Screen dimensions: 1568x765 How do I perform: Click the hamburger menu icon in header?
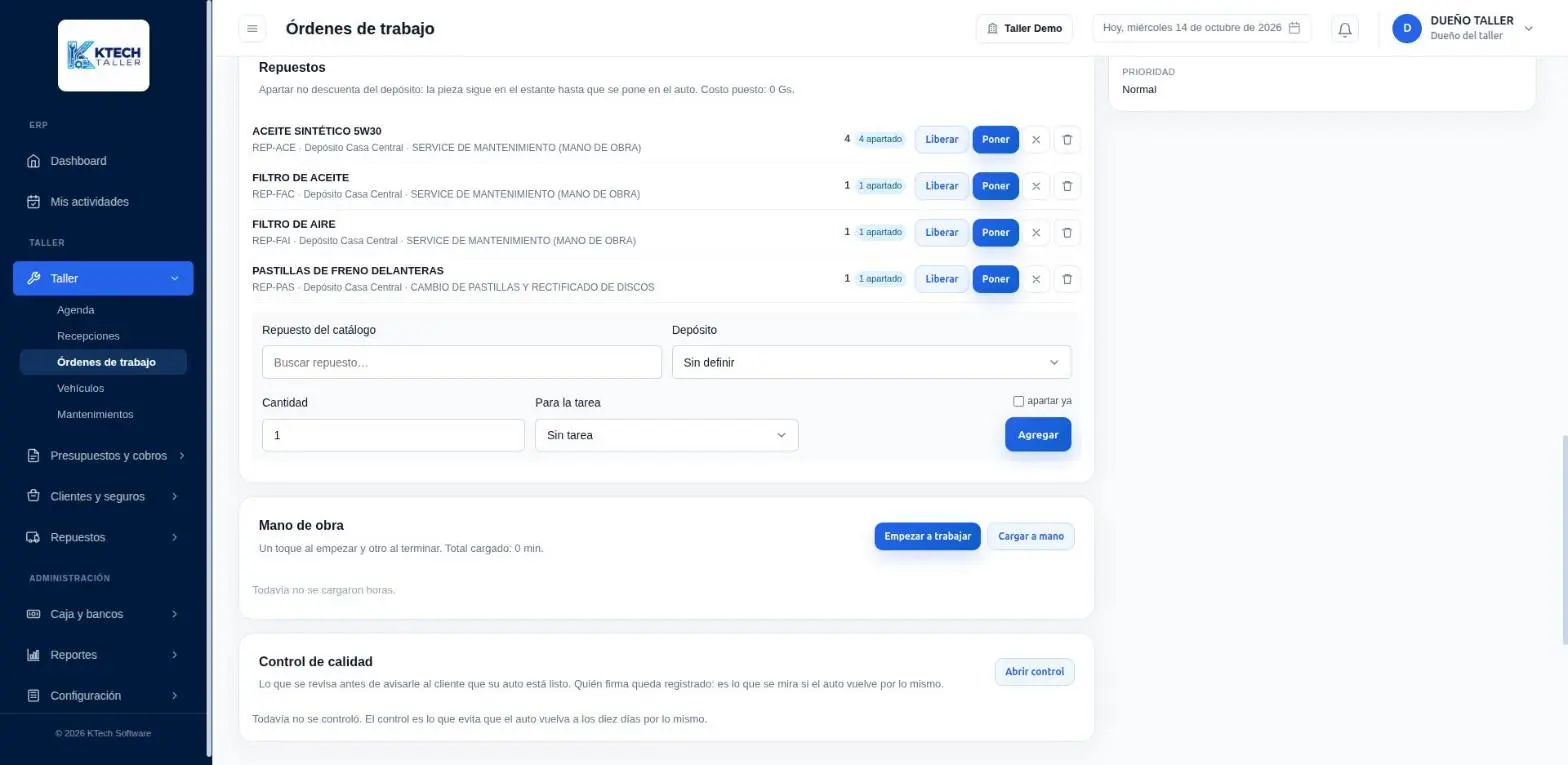click(x=252, y=29)
